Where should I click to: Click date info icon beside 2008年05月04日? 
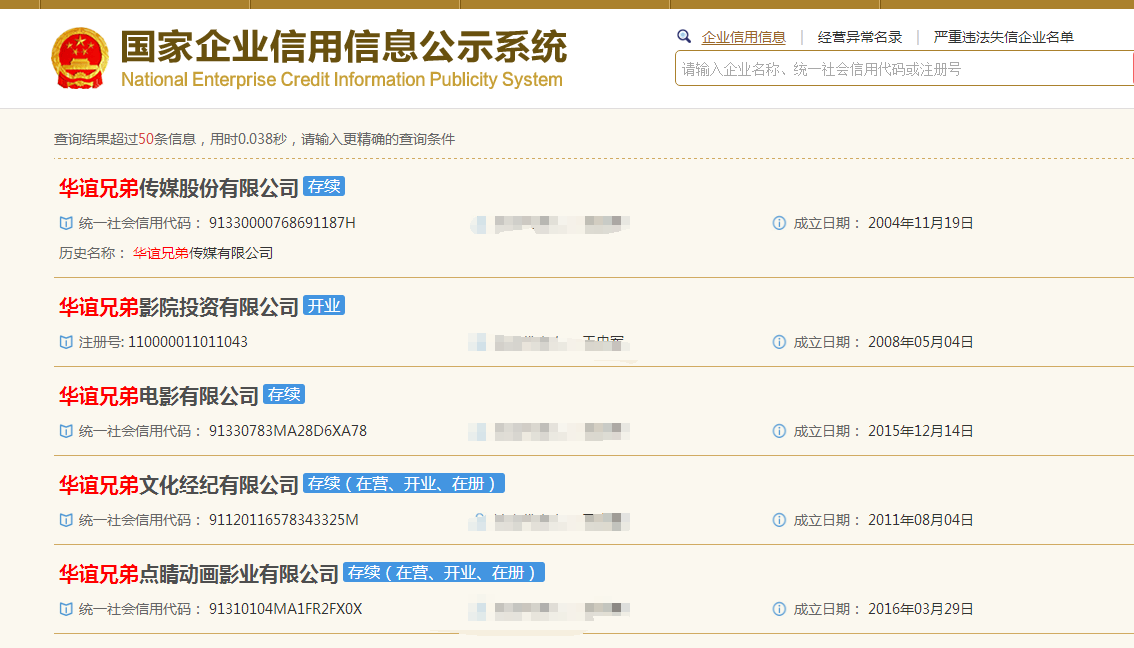click(779, 342)
